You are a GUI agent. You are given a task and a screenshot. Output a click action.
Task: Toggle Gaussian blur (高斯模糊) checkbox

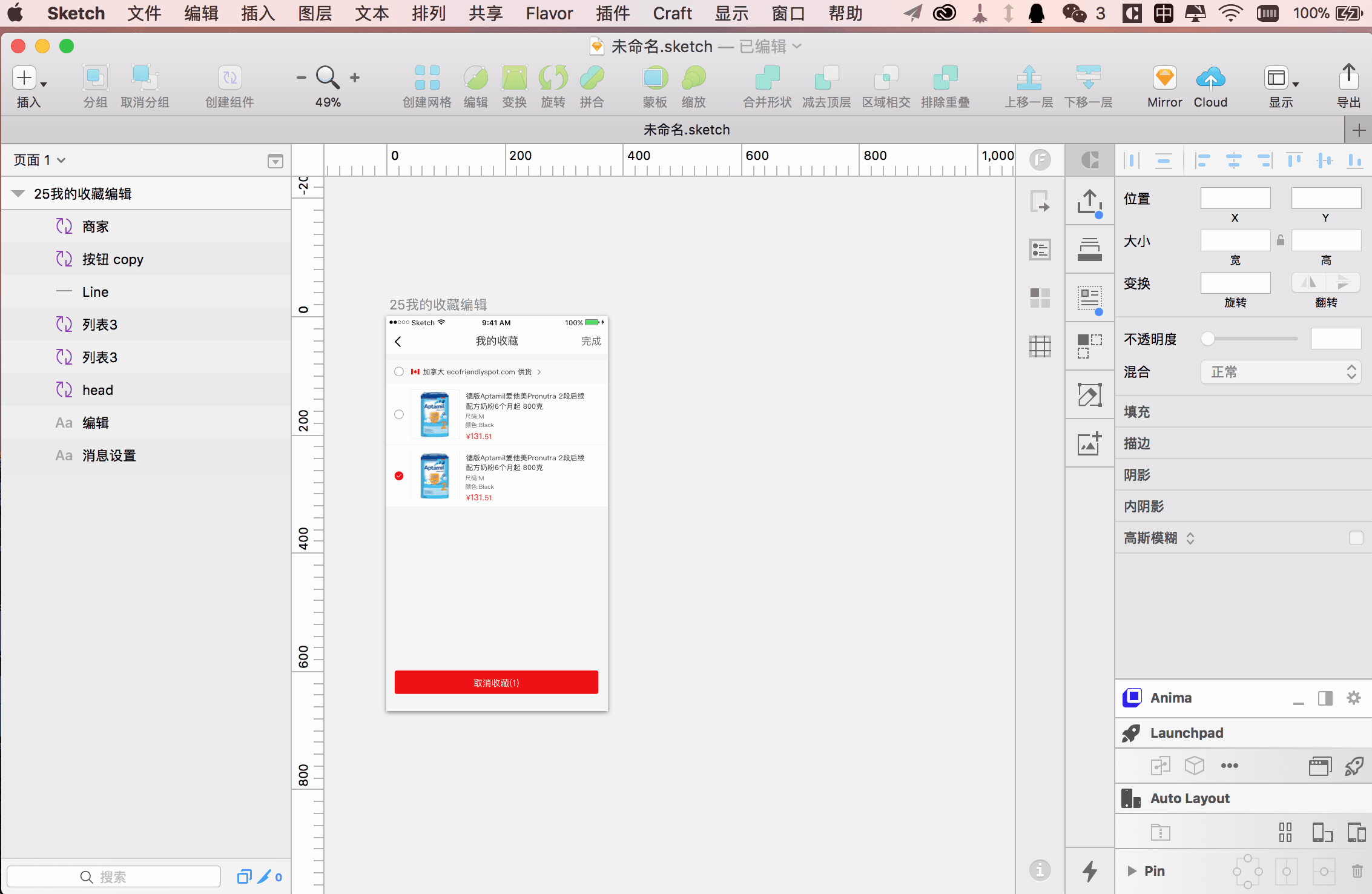[x=1356, y=538]
